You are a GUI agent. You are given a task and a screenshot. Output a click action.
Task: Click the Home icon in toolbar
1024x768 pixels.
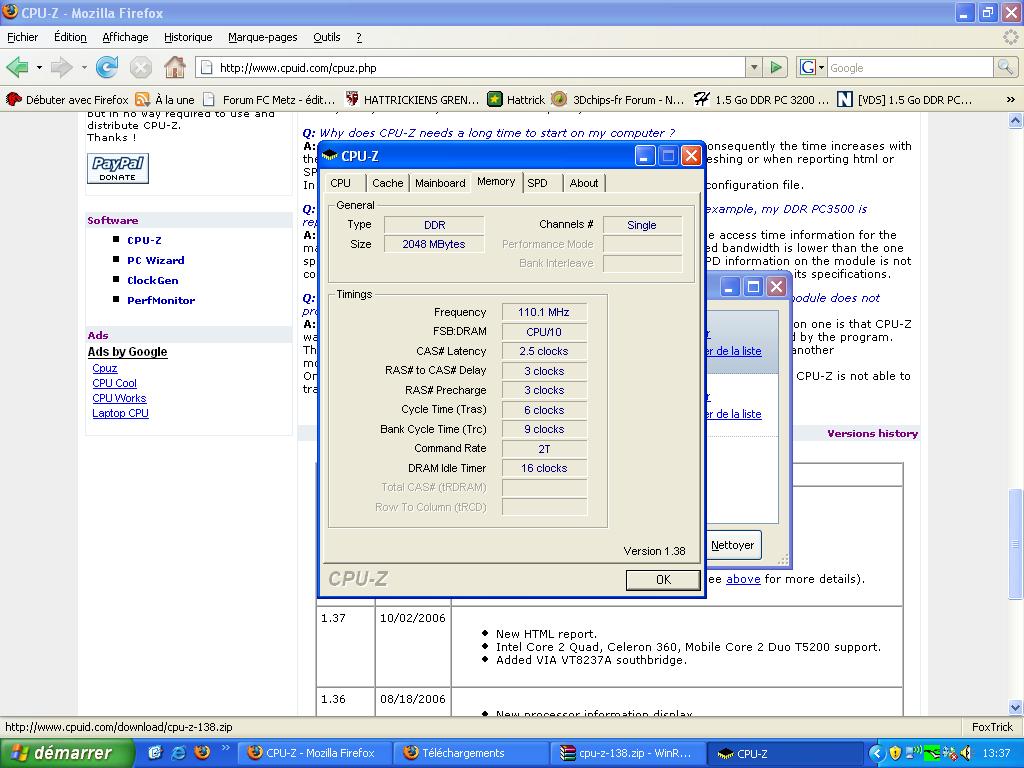pos(175,67)
